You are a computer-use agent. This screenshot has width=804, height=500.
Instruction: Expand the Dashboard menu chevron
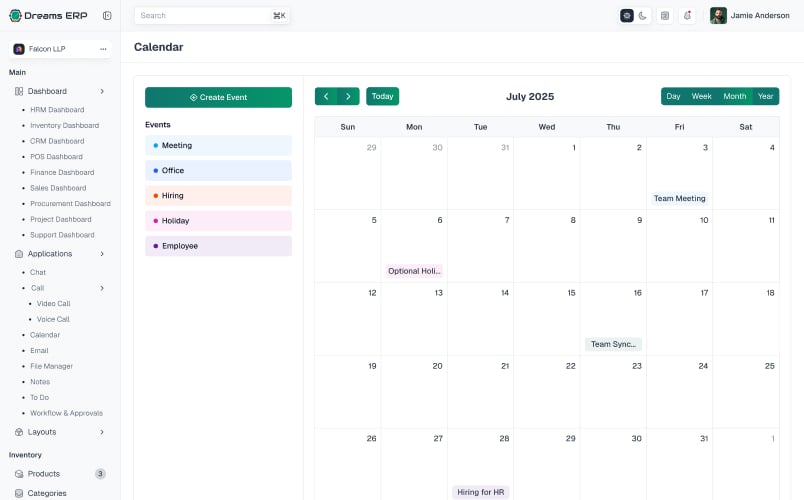click(x=102, y=91)
